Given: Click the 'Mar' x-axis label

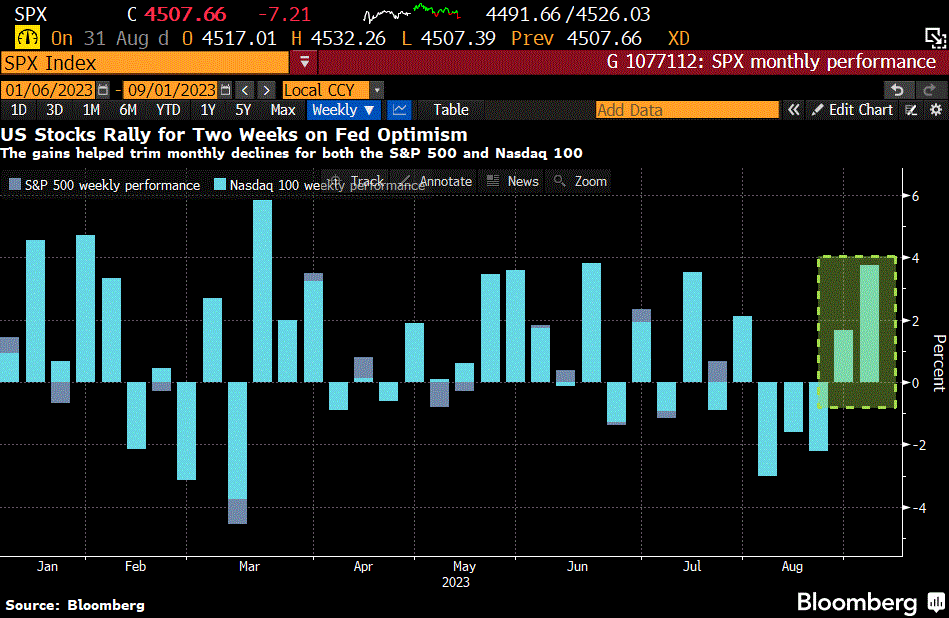Looking at the screenshot, I should click(249, 566).
